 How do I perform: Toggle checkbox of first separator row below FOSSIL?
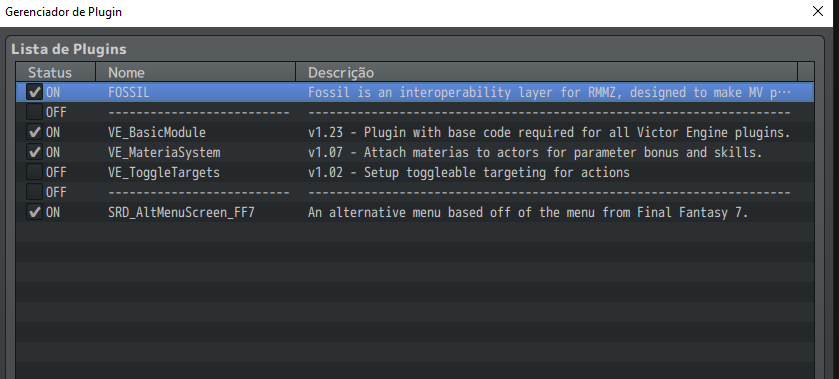coord(35,112)
